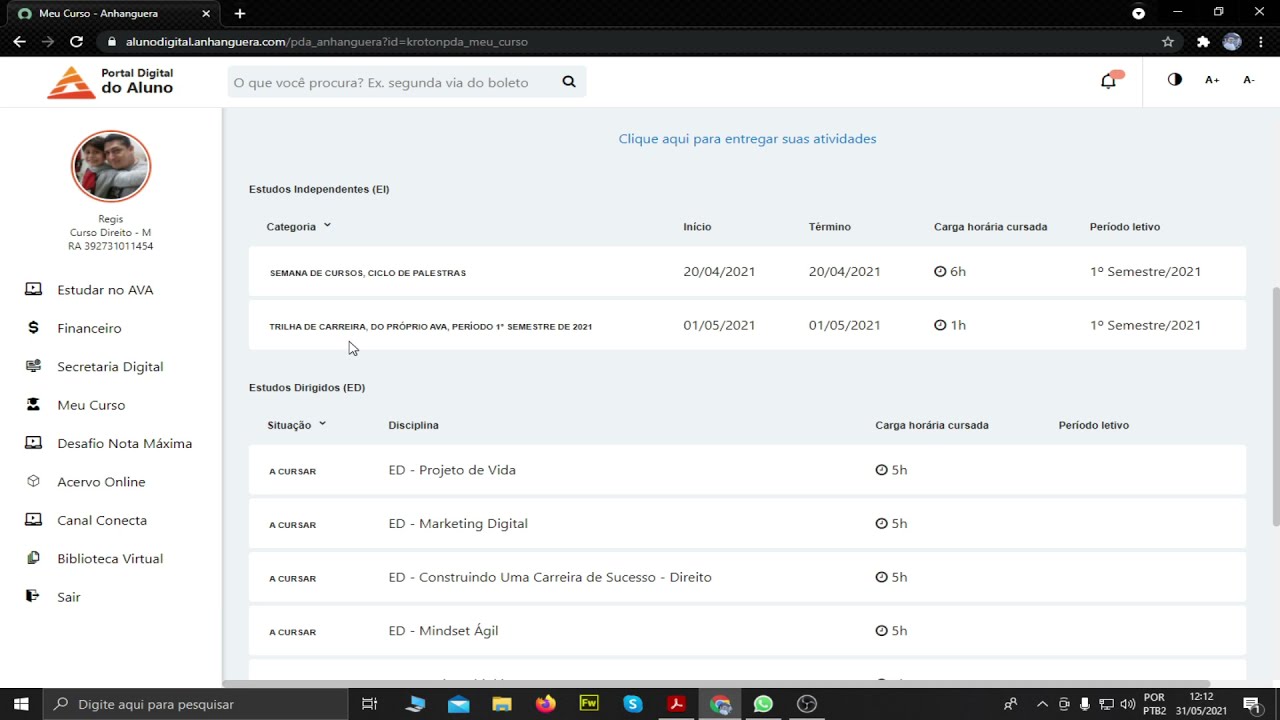Bookmark this page with star icon
The height and width of the screenshot is (720, 1280).
[x=1168, y=42]
